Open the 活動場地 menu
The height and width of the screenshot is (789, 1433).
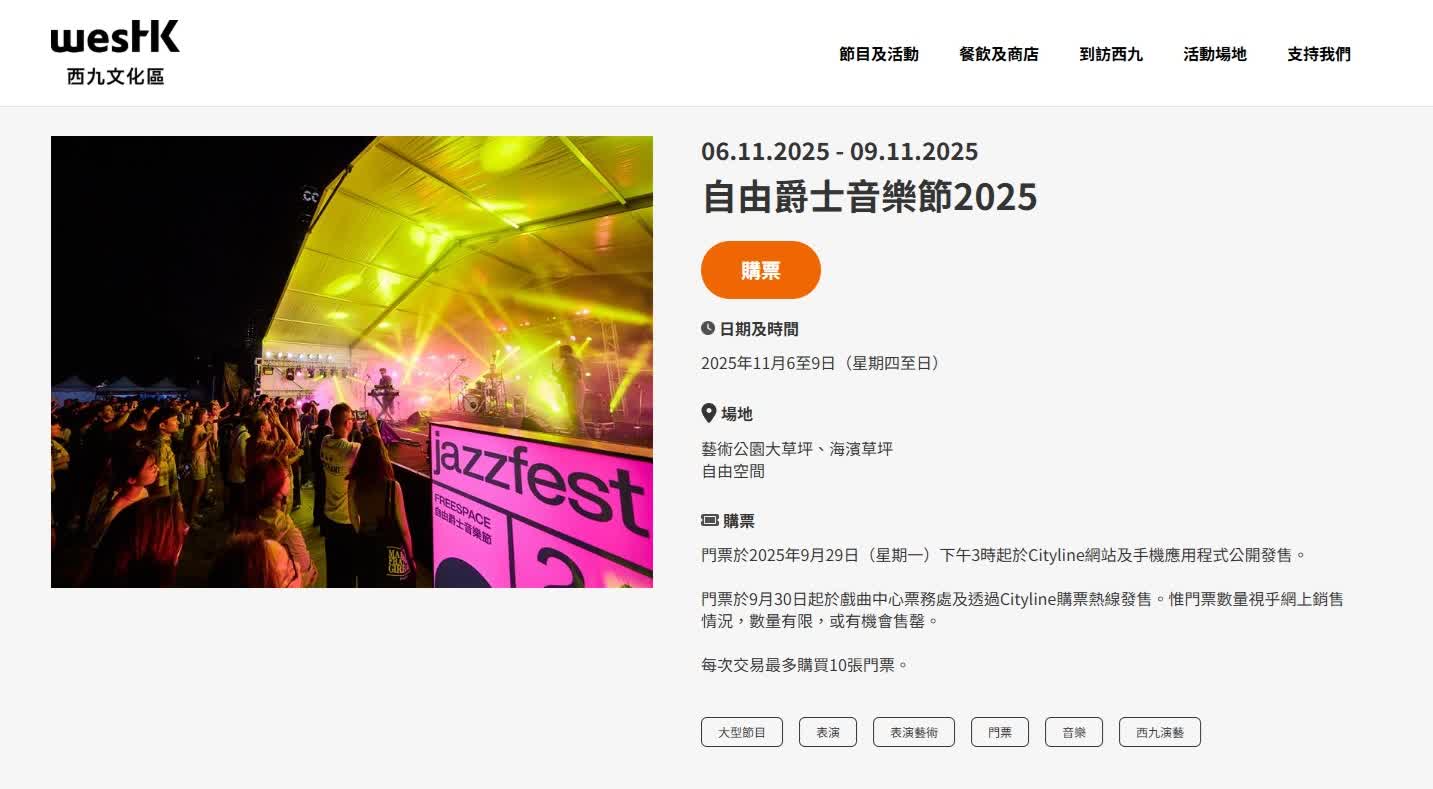[x=1214, y=54]
